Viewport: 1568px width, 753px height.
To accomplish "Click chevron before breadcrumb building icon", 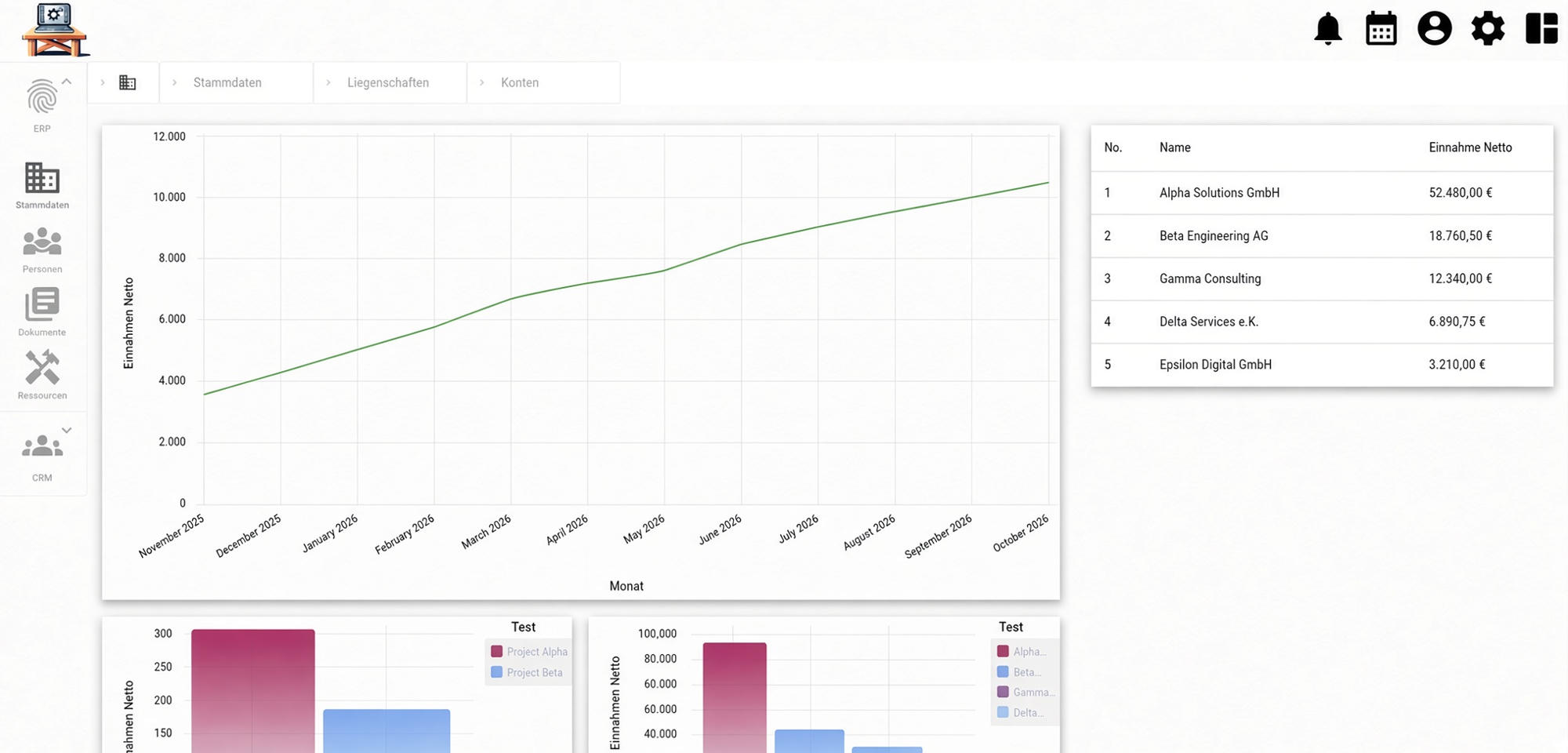I will (103, 82).
